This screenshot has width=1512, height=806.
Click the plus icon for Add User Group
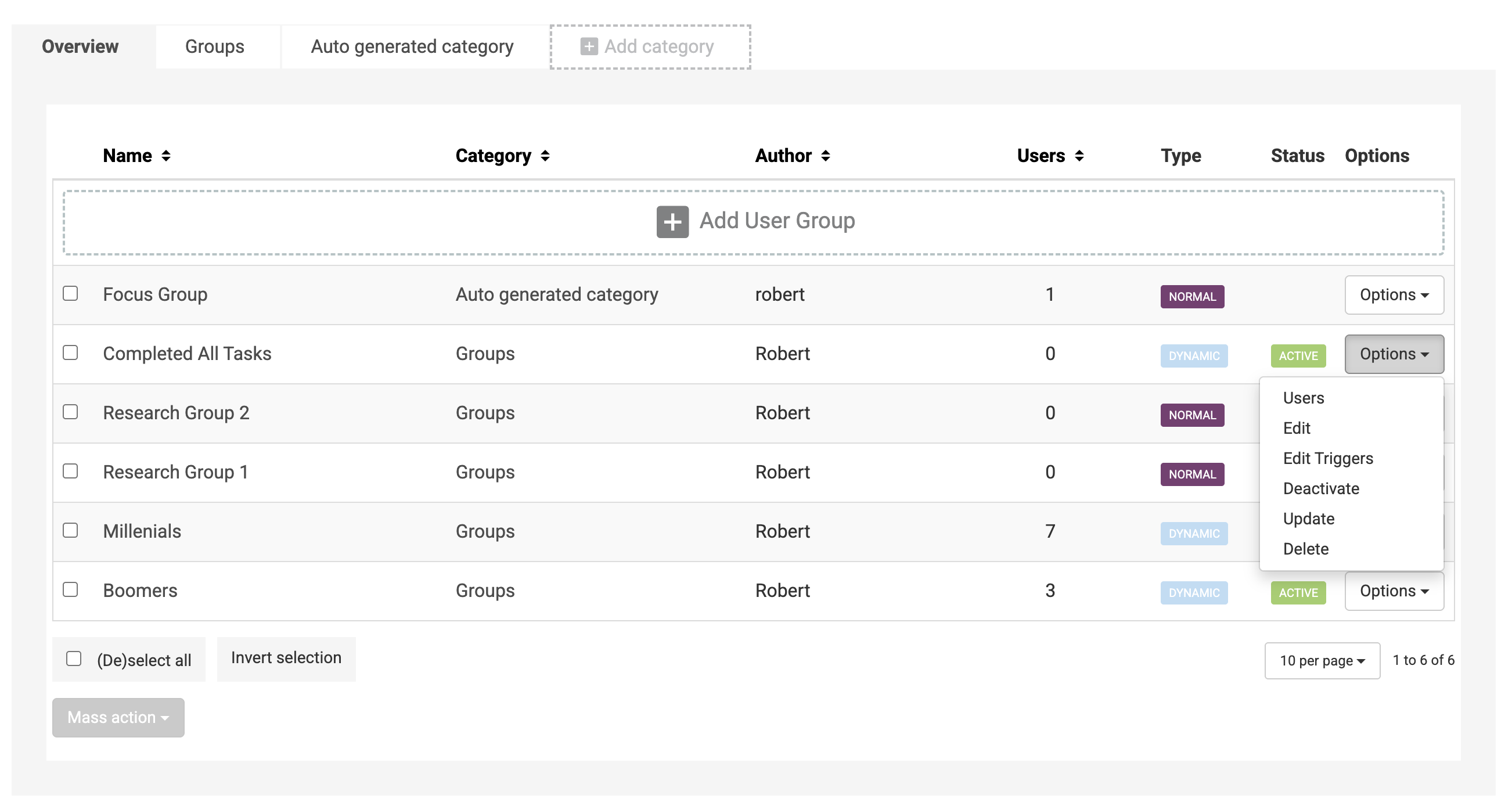(672, 222)
